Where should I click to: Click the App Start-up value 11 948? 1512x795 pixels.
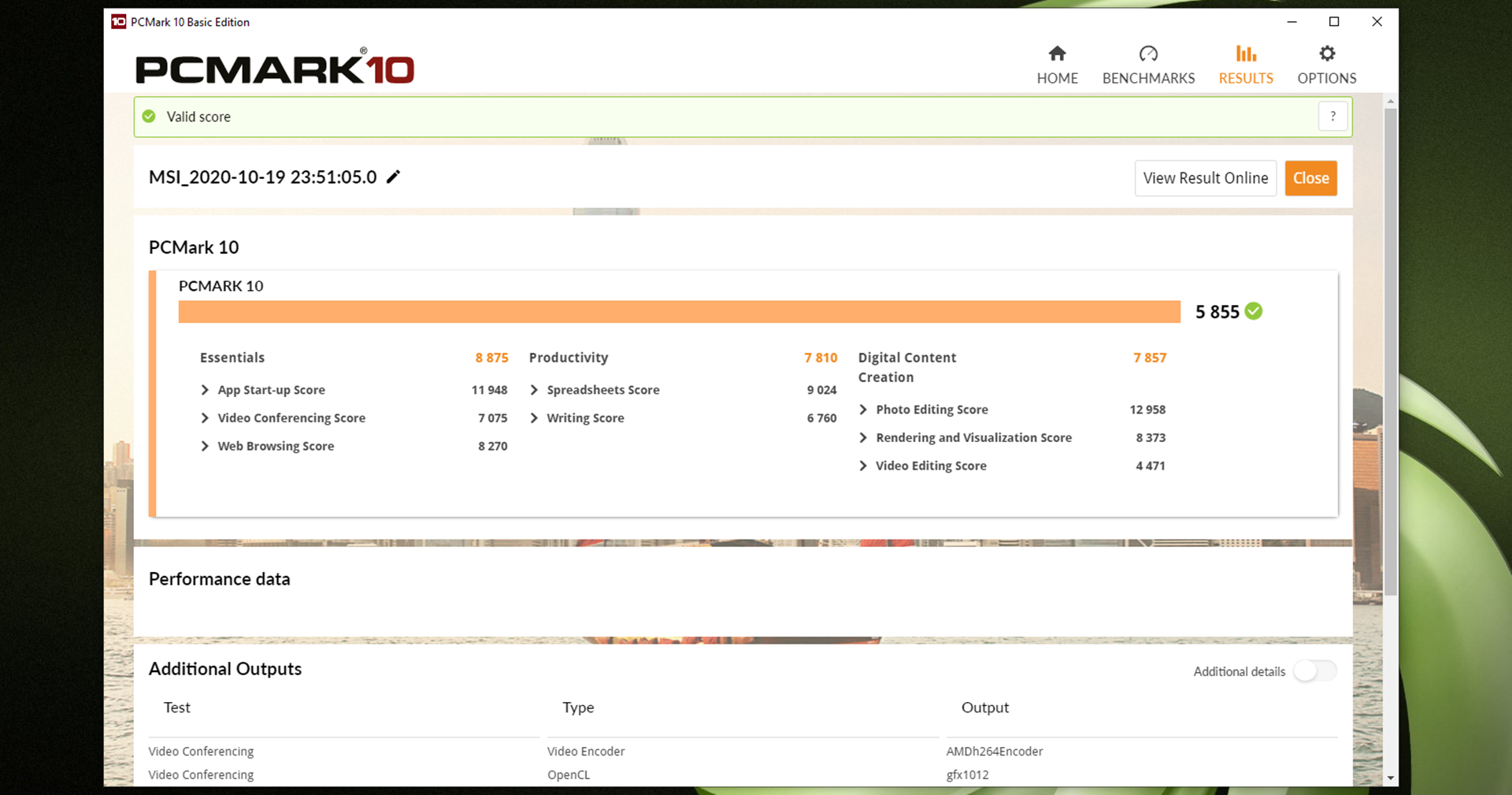489,390
